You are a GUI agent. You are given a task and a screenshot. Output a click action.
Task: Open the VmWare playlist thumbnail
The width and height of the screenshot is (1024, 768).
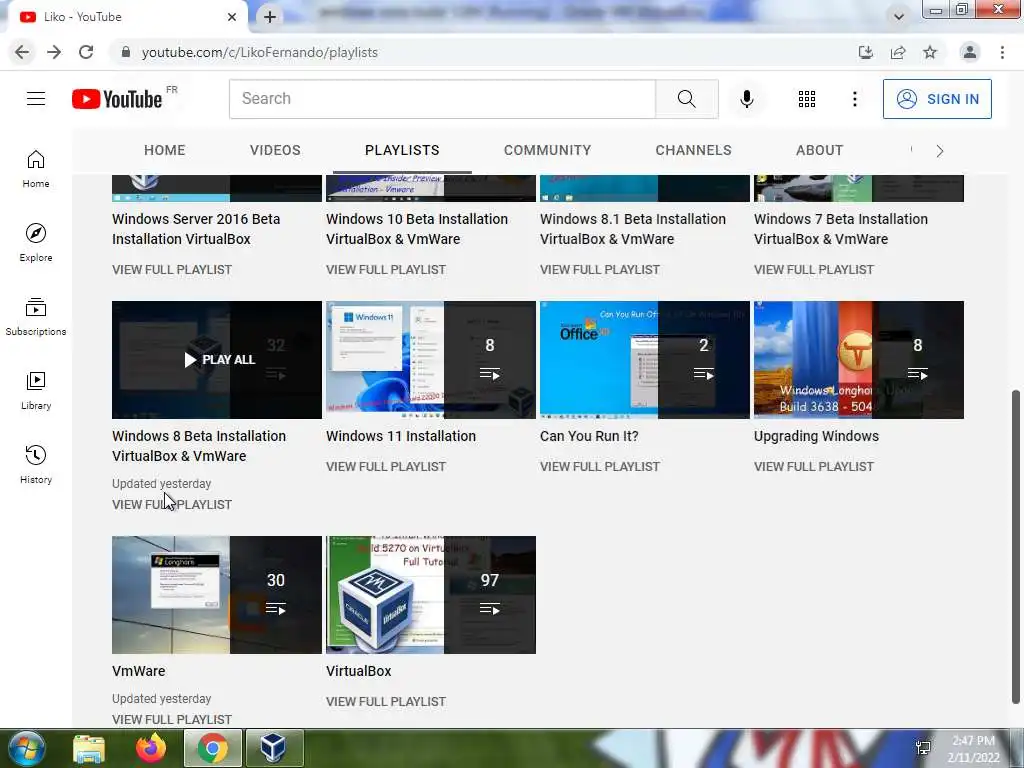(x=217, y=595)
